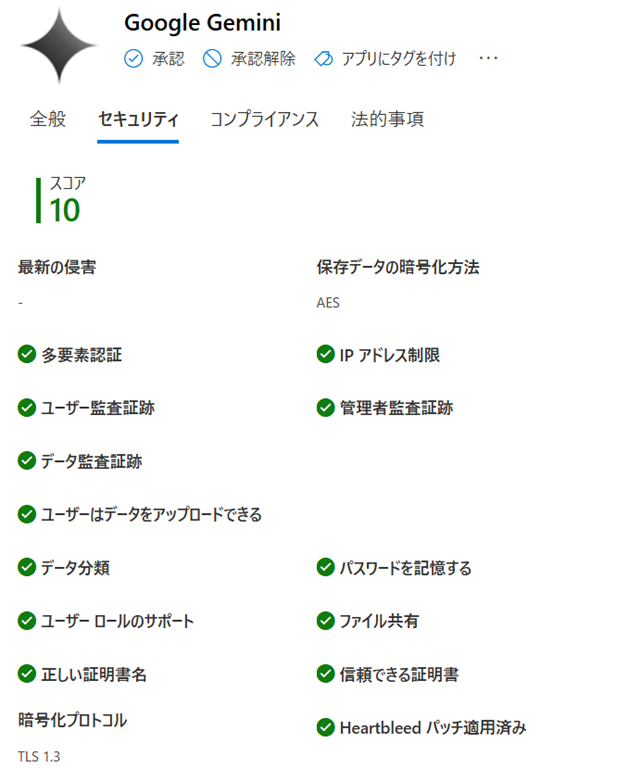Click the Google Gemini star logo
This screenshot has width=641, height=768.
point(59,48)
